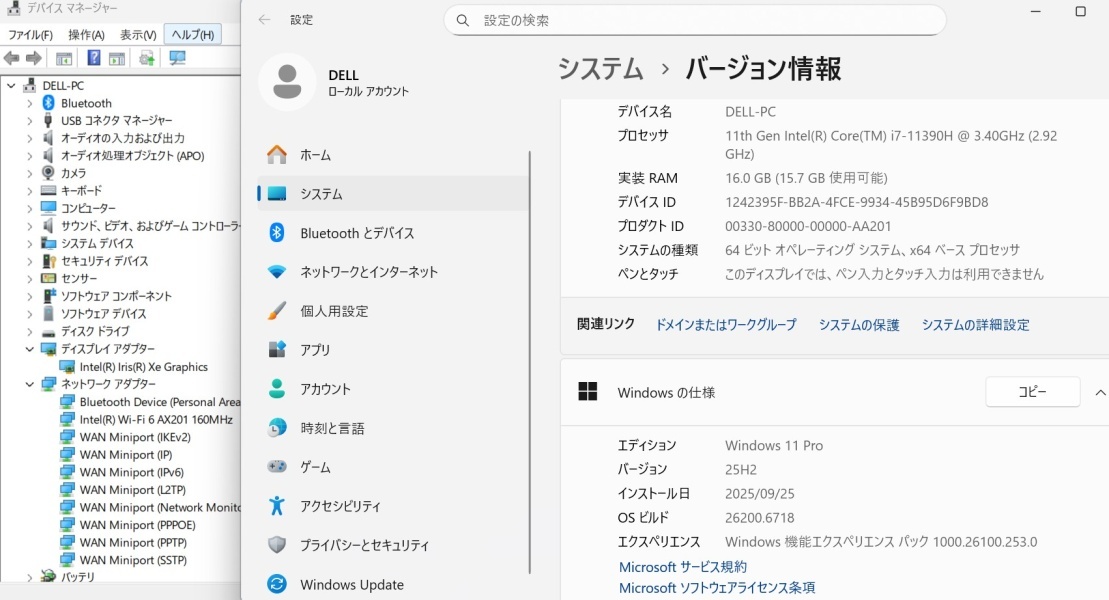The image size is (1109, 600).
Task: Click the コピー button for Windows specs
Action: point(1032,391)
